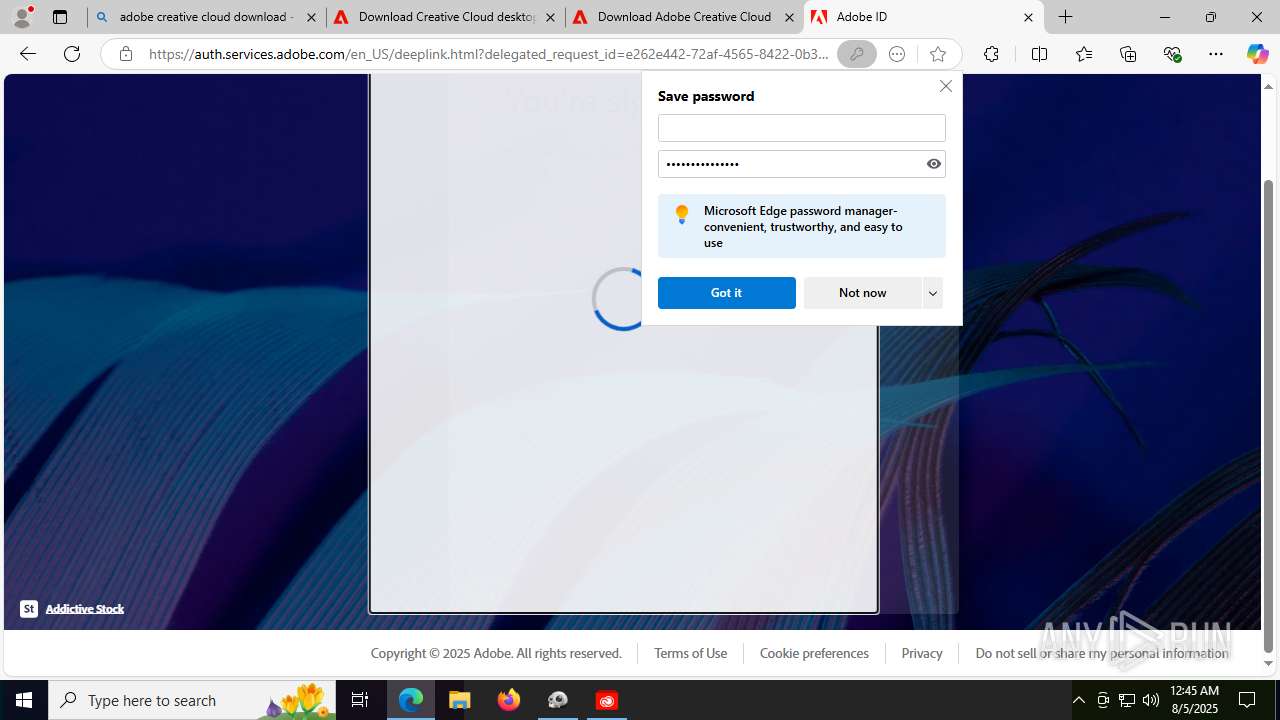
Task: Go back using the back arrow
Action: (x=28, y=54)
